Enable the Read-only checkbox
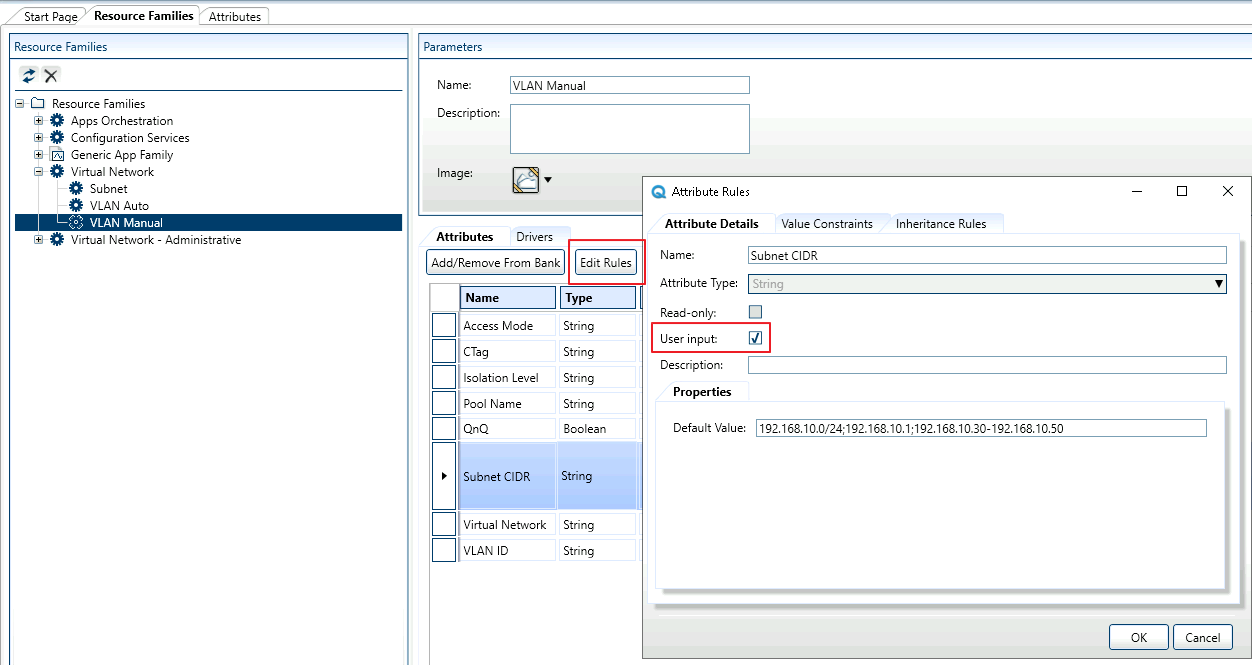Image resolution: width=1252 pixels, height=665 pixels. (x=755, y=312)
